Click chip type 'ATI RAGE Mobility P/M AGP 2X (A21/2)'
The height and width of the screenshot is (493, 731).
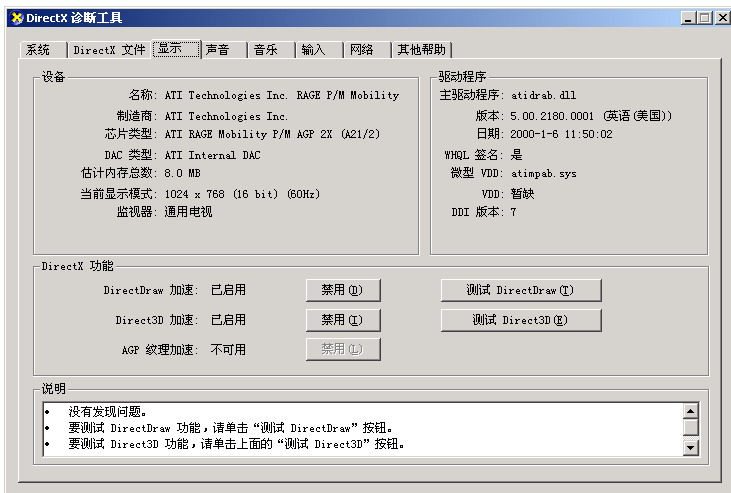pyautogui.click(x=272, y=134)
